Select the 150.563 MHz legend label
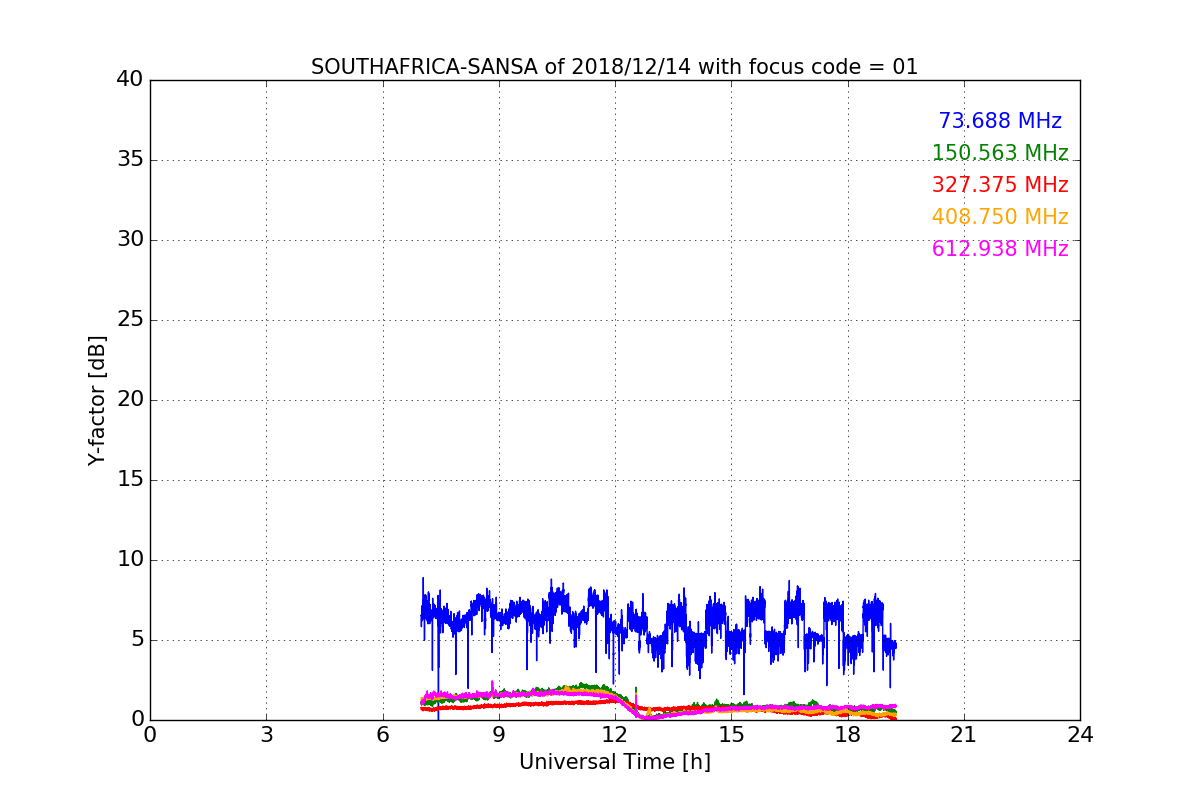This screenshot has width=1200, height=800. [x=1000, y=153]
